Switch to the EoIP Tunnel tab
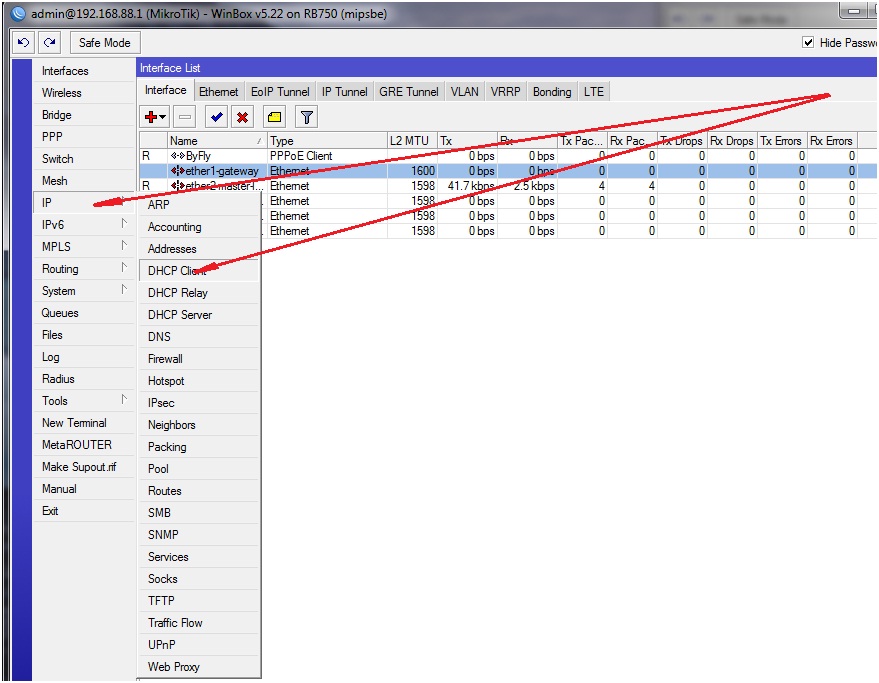Viewport: 879px width, 683px height. coord(280,91)
